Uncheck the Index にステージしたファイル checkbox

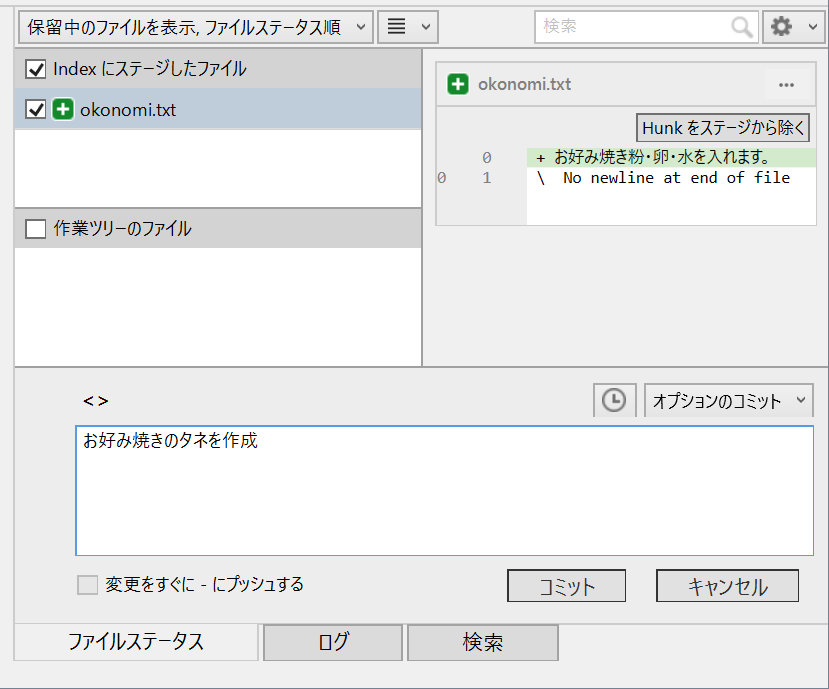click(x=35, y=69)
